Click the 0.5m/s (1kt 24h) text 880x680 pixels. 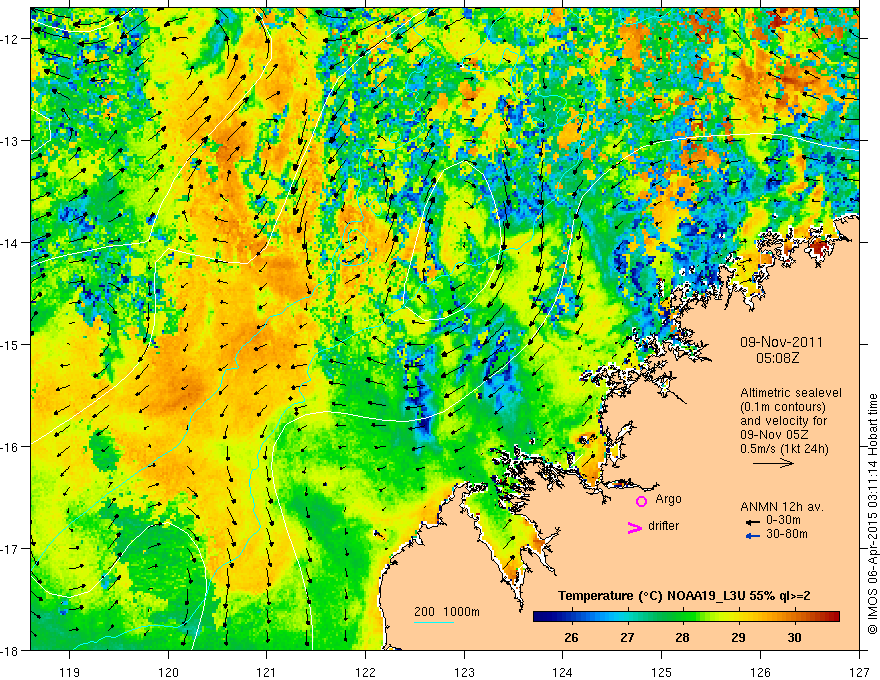click(x=785, y=449)
